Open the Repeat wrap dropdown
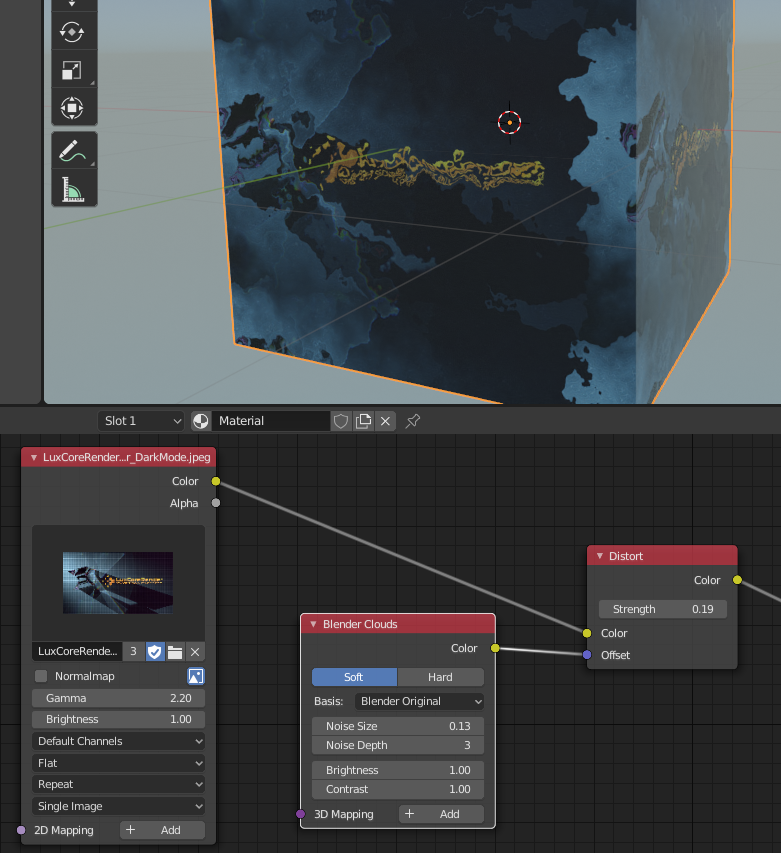This screenshot has height=853, width=781. click(119, 784)
